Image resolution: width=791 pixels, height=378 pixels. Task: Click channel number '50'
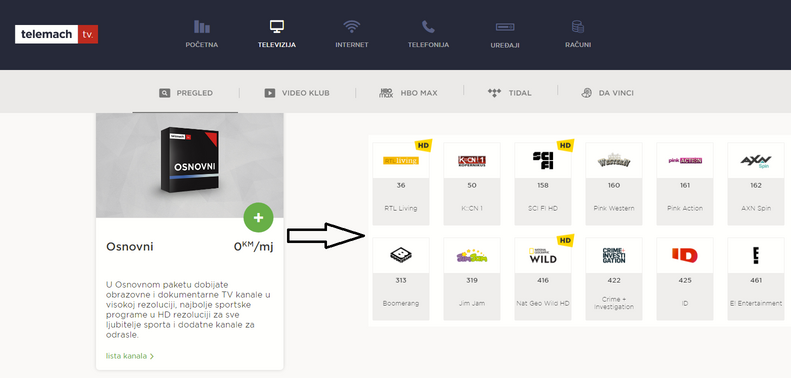(x=472, y=185)
